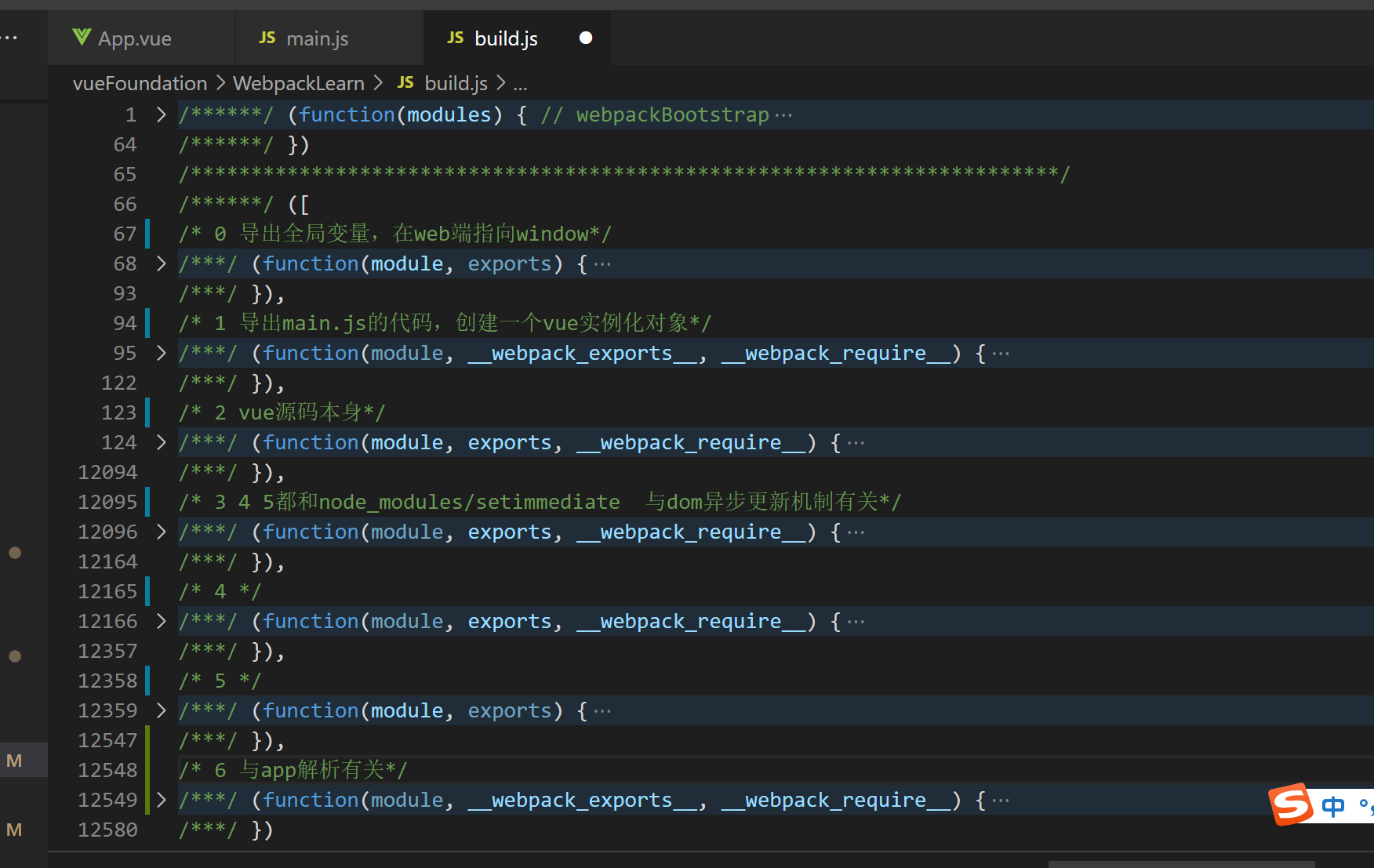The width and height of the screenshot is (1374, 868).
Task: Select the build.js tab
Action: tap(517, 38)
